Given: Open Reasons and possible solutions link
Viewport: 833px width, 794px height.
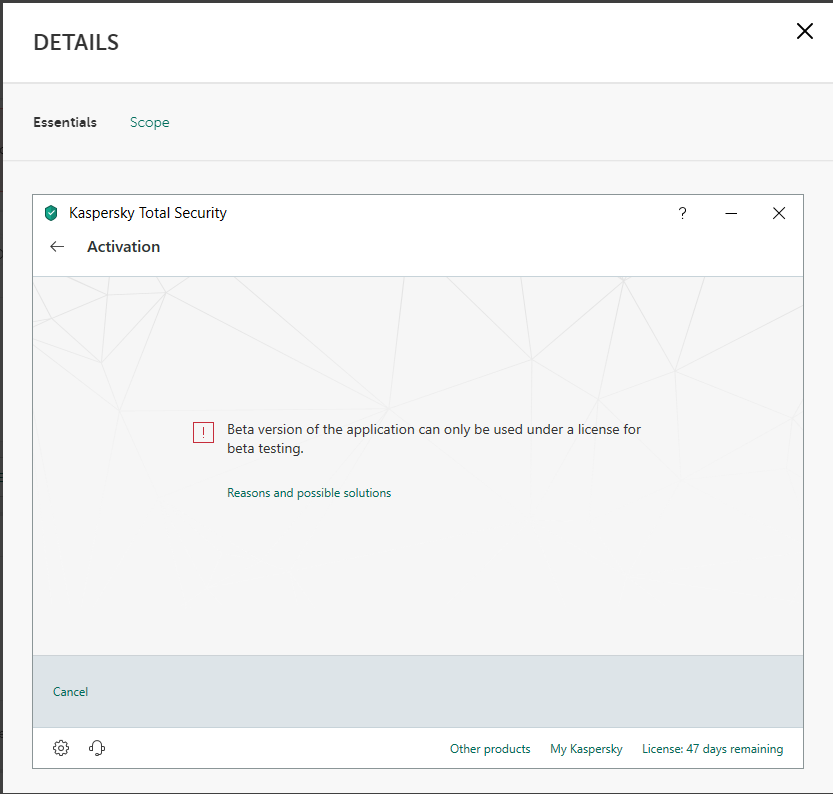Looking at the screenshot, I should click(x=309, y=493).
